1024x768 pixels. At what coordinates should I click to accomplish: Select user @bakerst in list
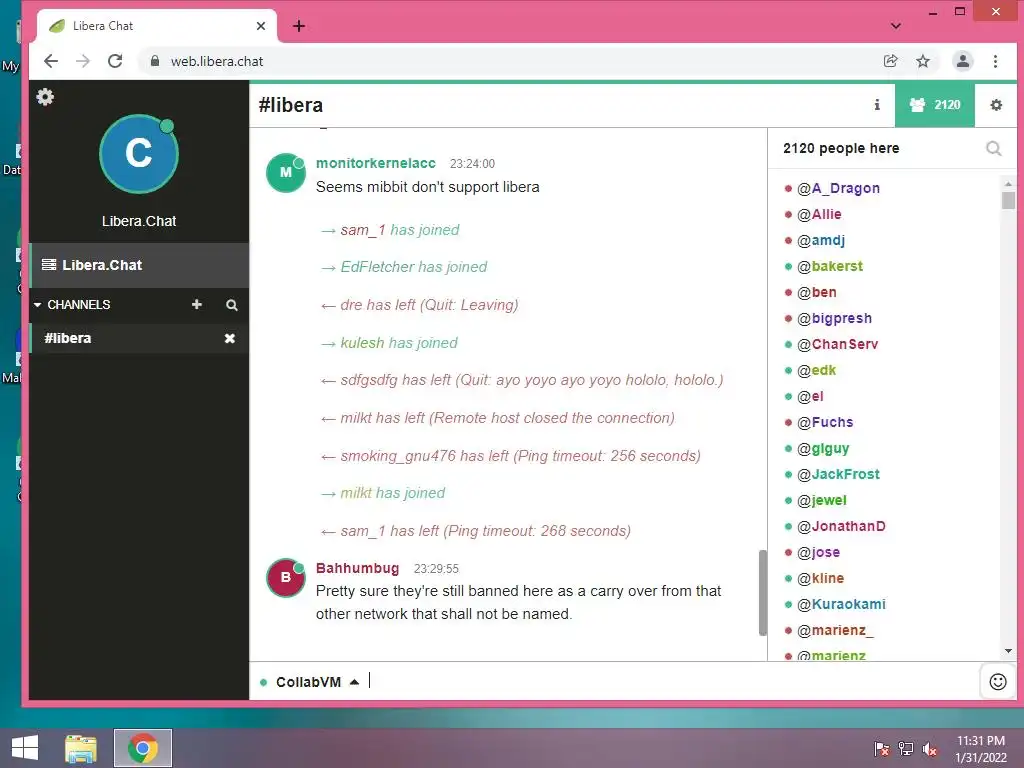point(830,266)
